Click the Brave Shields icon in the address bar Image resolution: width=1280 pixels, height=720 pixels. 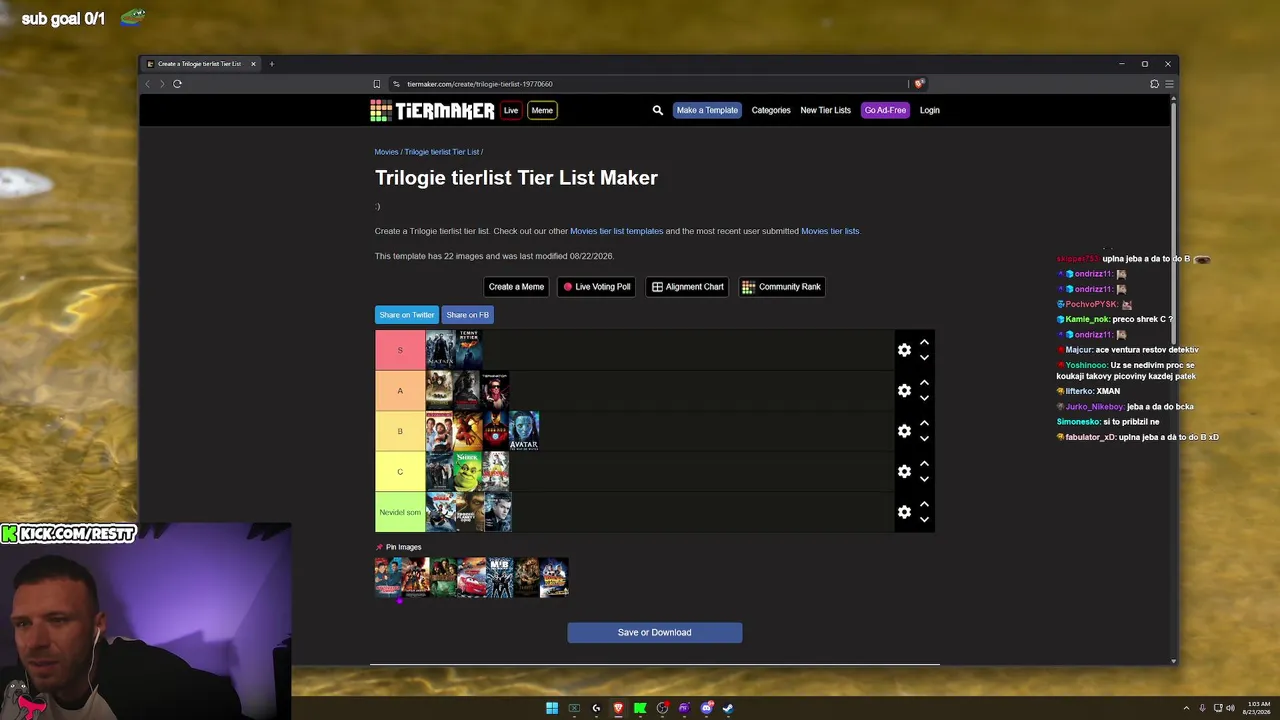click(x=919, y=84)
